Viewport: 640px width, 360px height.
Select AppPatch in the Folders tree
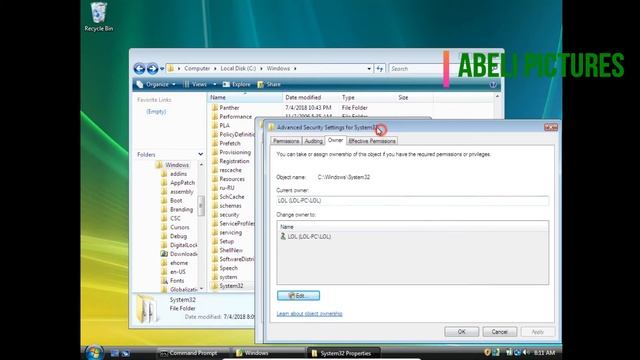point(178,183)
